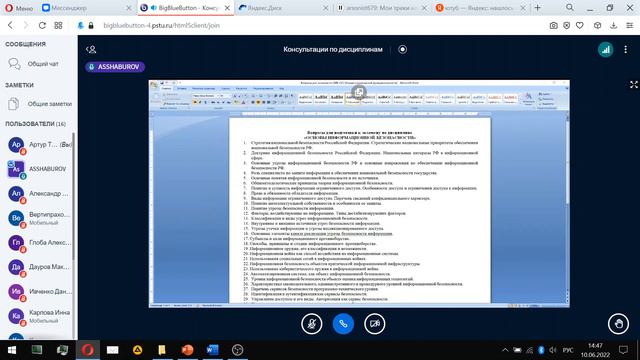Image resolution: width=640 pixels, height=360 pixels.
Task: Open connection status signal icon
Action: coord(606,49)
